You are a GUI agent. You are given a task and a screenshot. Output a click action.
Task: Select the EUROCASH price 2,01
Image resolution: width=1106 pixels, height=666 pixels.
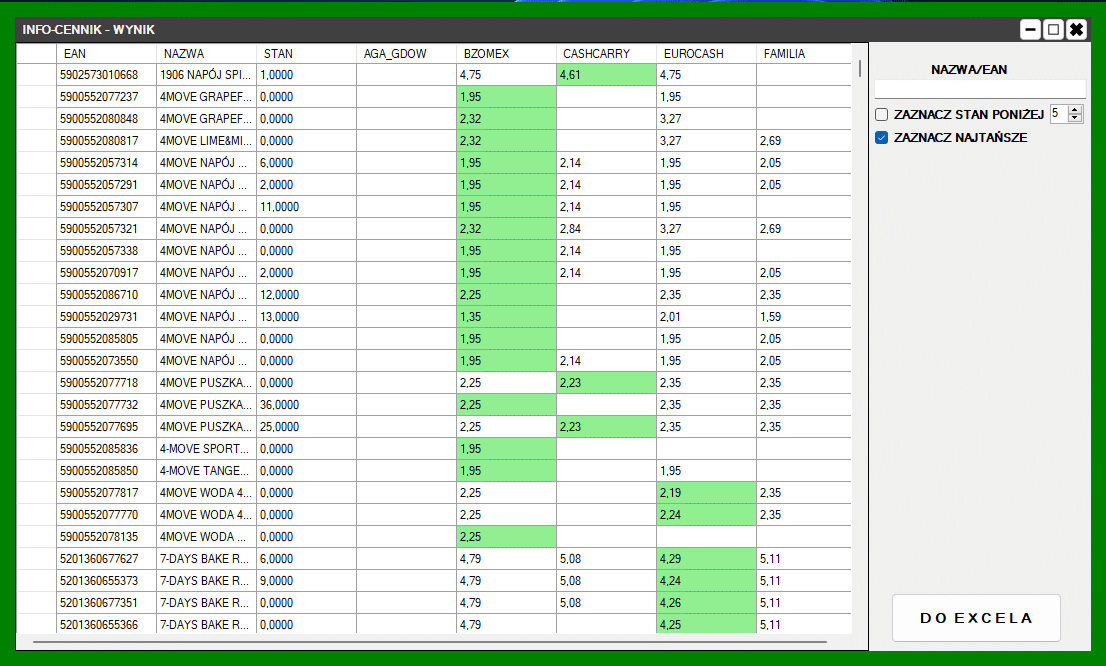[707, 317]
